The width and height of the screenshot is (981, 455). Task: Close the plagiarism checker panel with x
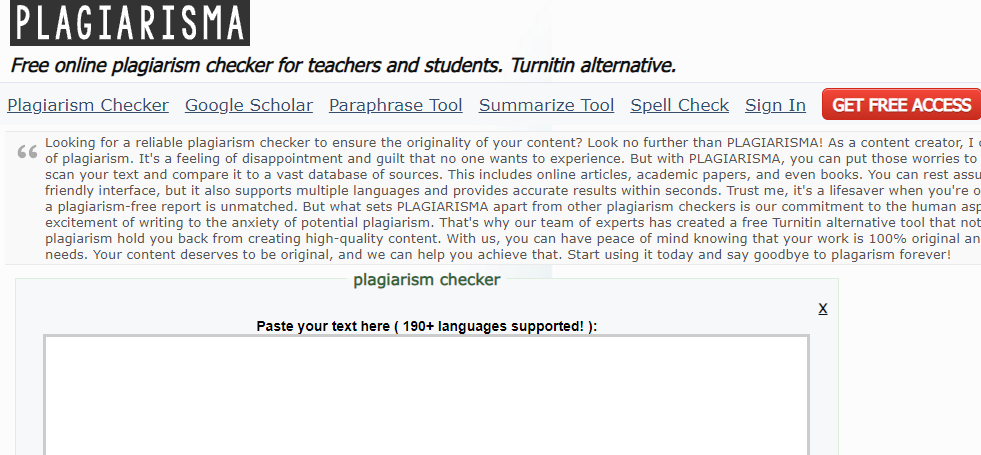click(823, 308)
